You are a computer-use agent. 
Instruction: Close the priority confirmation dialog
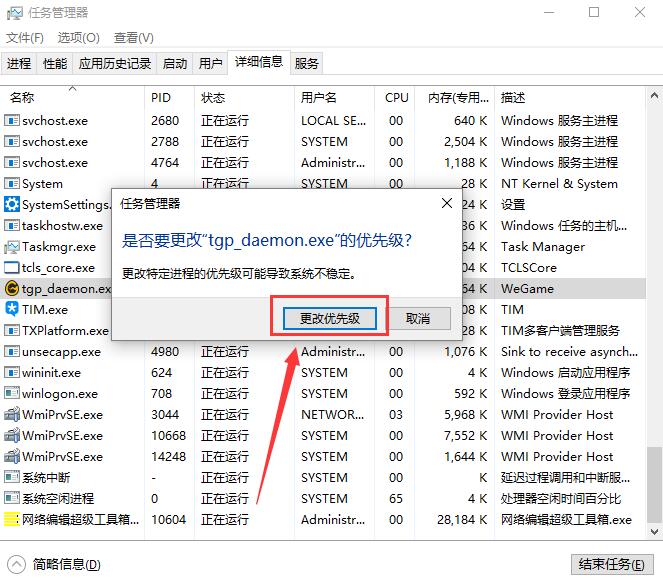tap(446, 203)
